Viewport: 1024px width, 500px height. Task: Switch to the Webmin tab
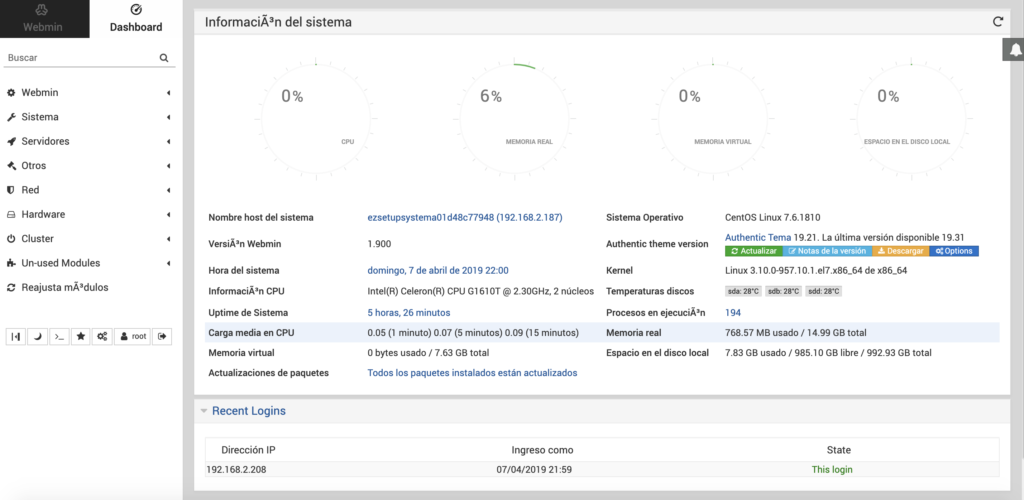[x=44, y=19]
